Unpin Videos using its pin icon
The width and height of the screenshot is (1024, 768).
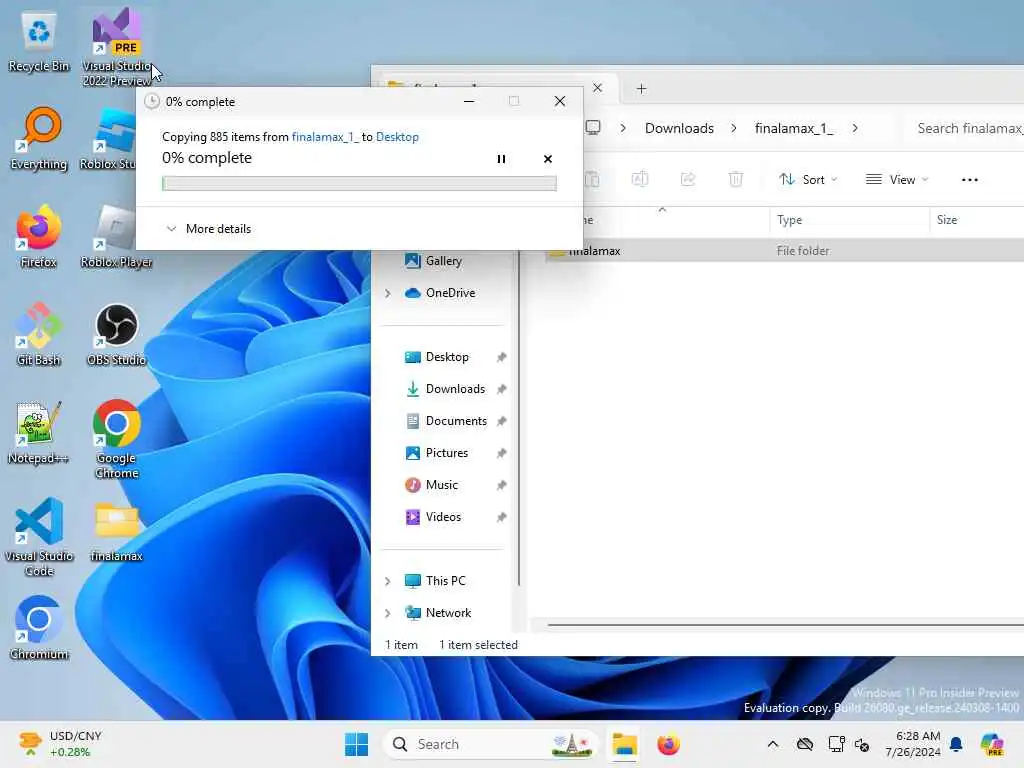pyautogui.click(x=501, y=517)
